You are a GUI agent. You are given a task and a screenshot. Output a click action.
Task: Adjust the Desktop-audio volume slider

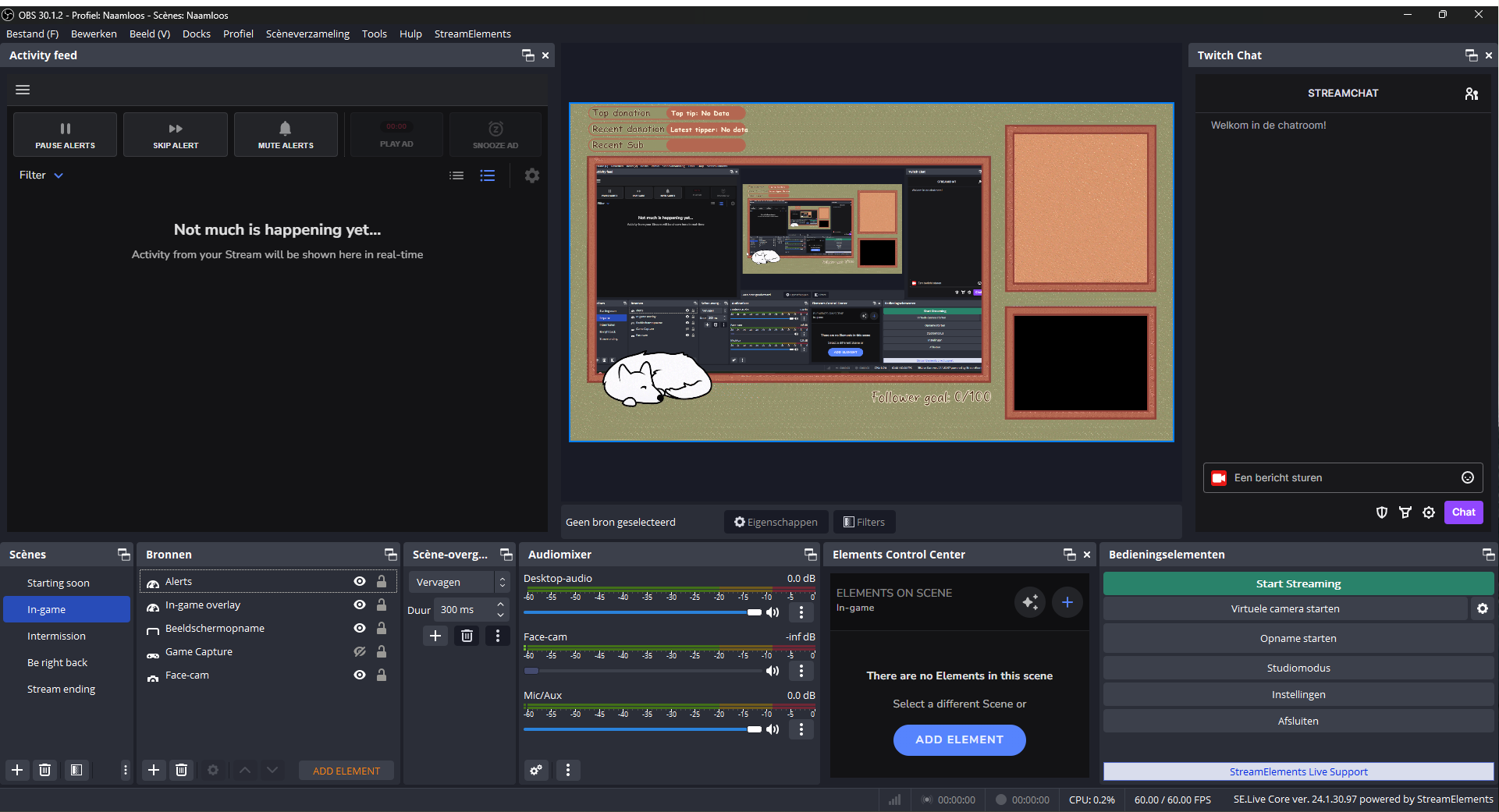(x=642, y=612)
